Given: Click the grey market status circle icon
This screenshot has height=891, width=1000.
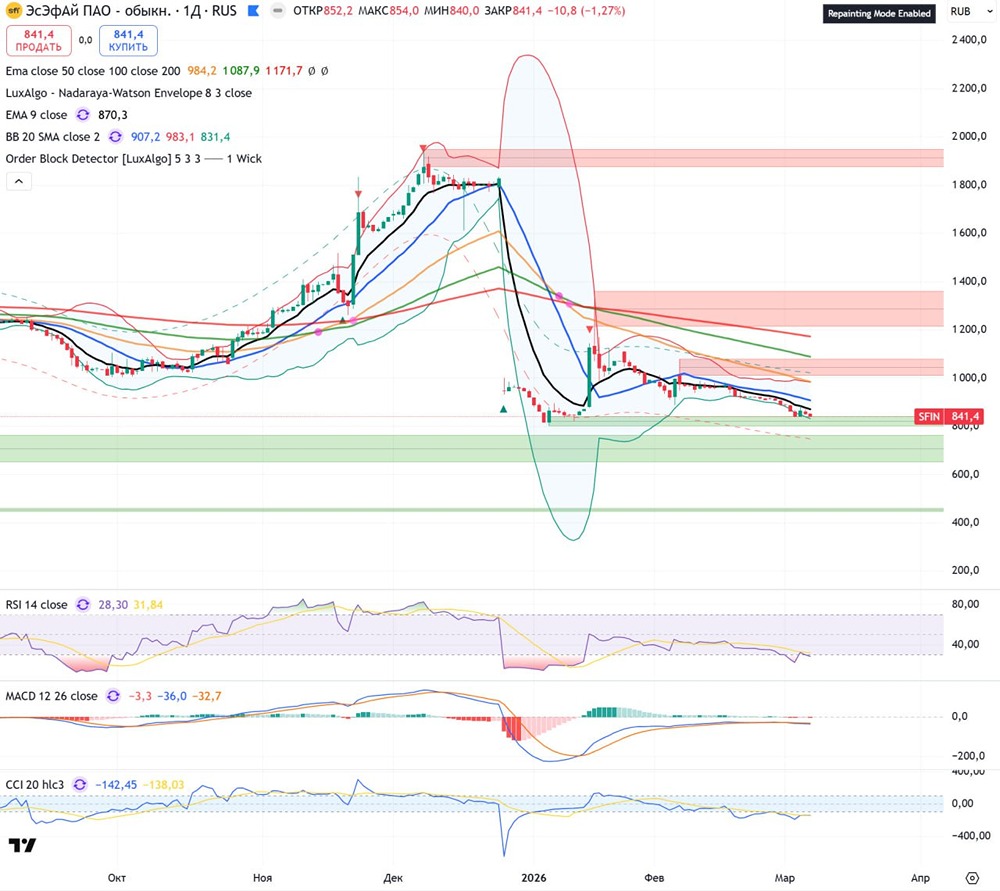Looking at the screenshot, I should click(x=277, y=11).
